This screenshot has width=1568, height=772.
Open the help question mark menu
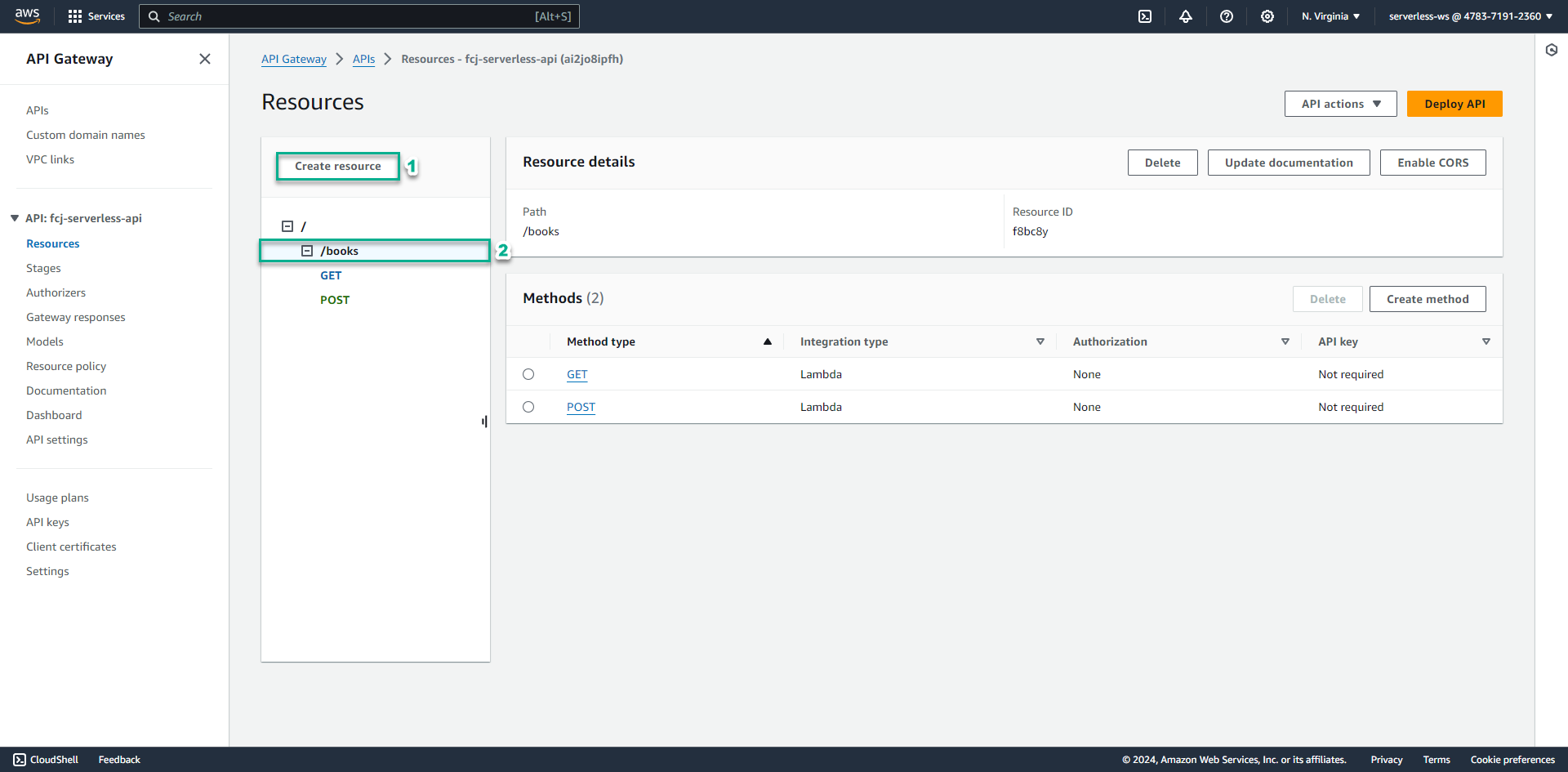(1227, 16)
